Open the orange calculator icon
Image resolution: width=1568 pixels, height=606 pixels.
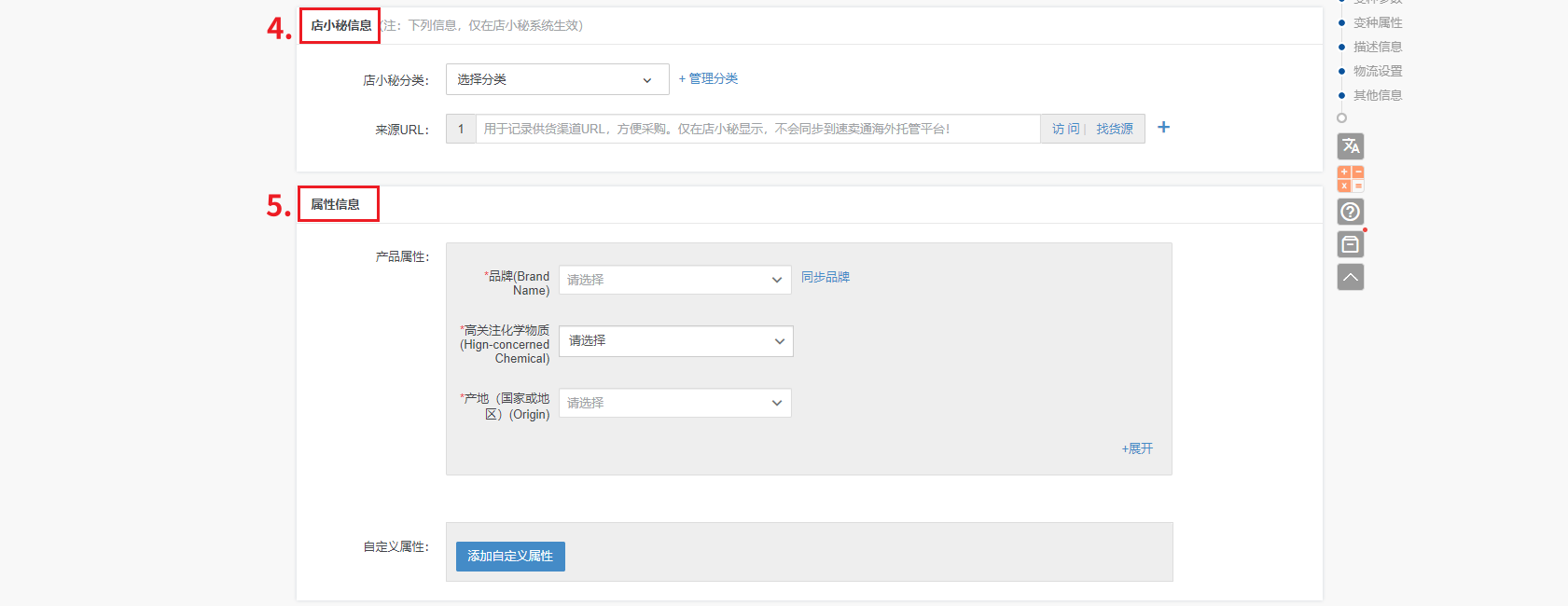tap(1350, 179)
